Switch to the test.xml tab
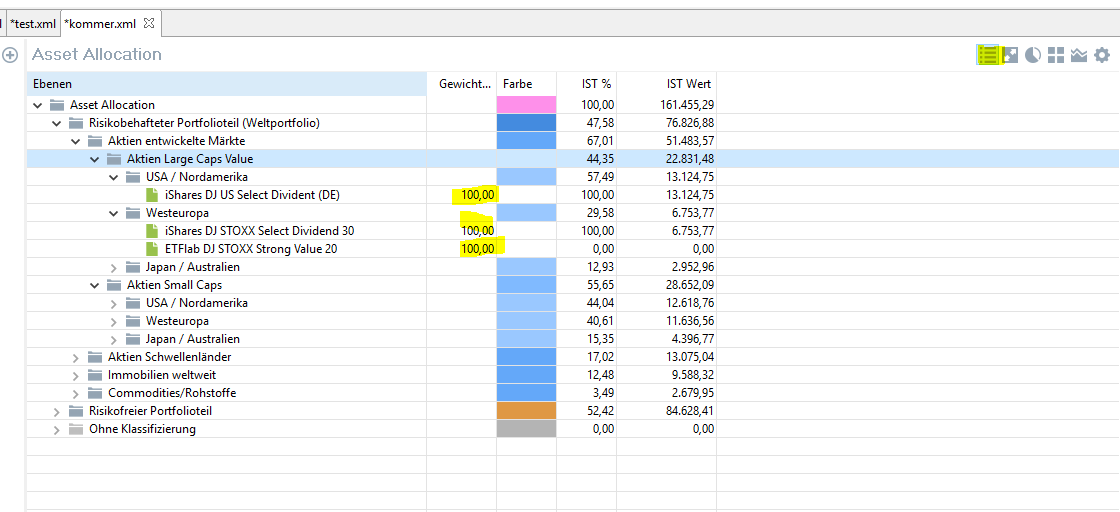 (x=31, y=22)
